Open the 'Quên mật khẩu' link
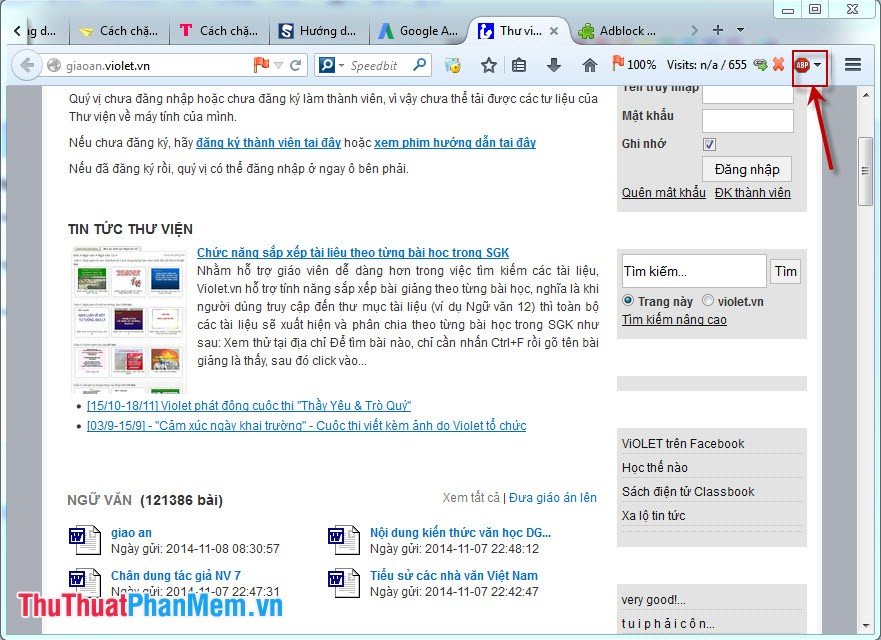Viewport: 881px width, 640px height. point(662,192)
